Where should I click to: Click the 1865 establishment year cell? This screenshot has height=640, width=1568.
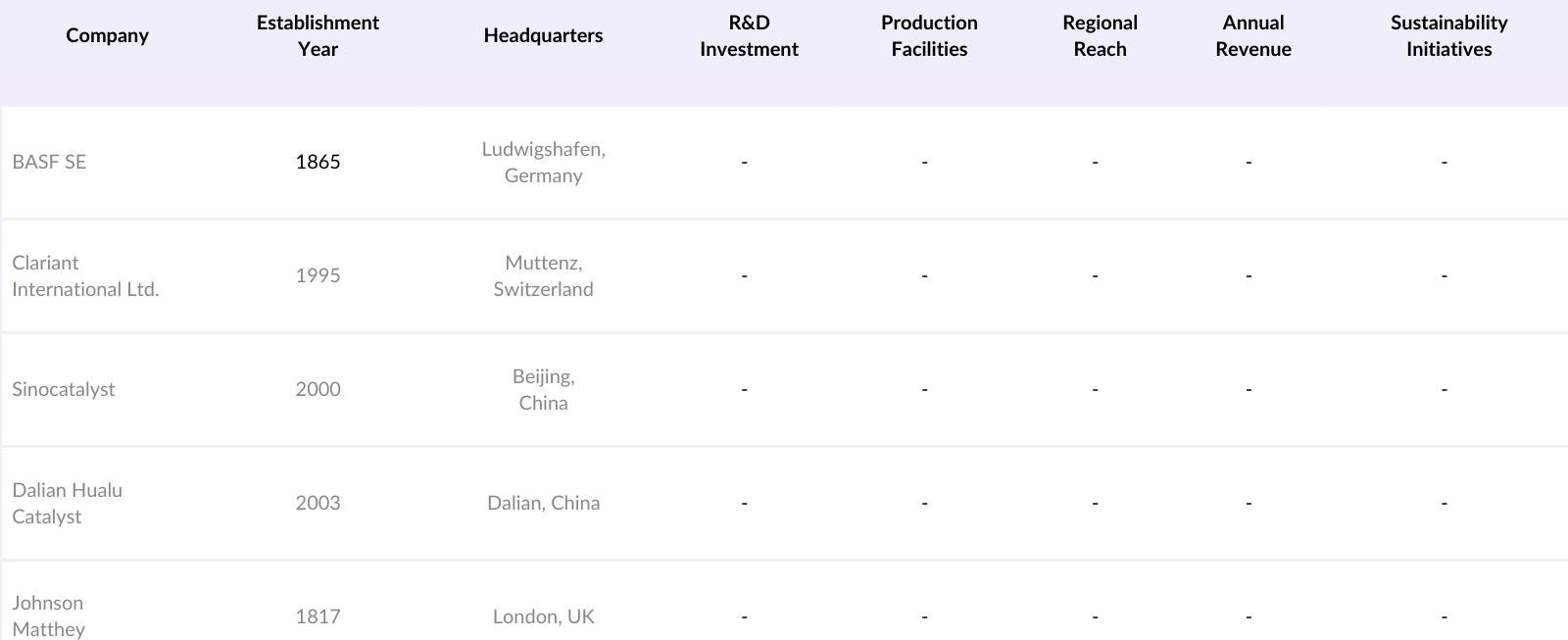pyautogui.click(x=318, y=162)
